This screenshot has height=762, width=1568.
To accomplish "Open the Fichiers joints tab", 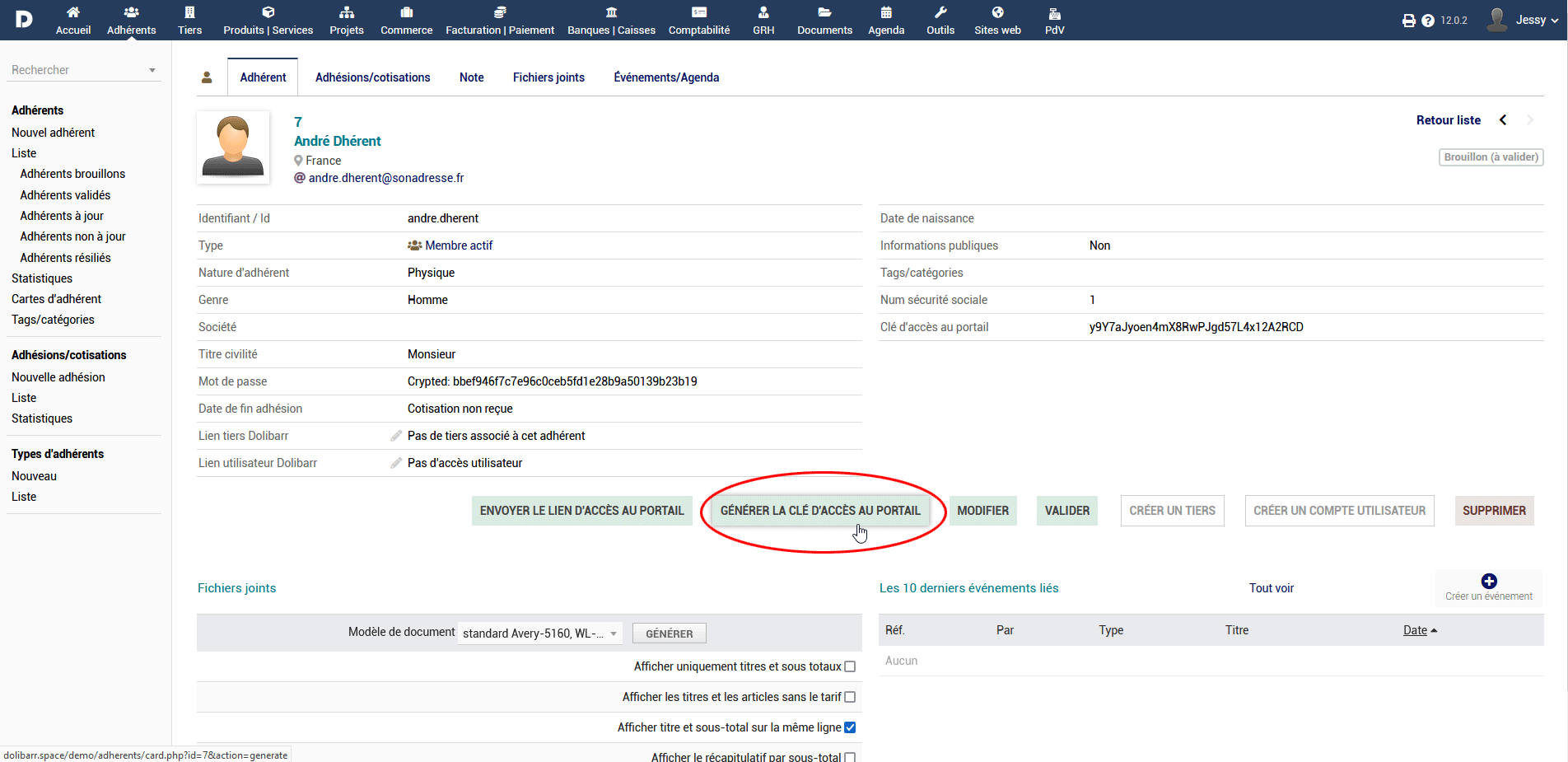I will tap(548, 77).
